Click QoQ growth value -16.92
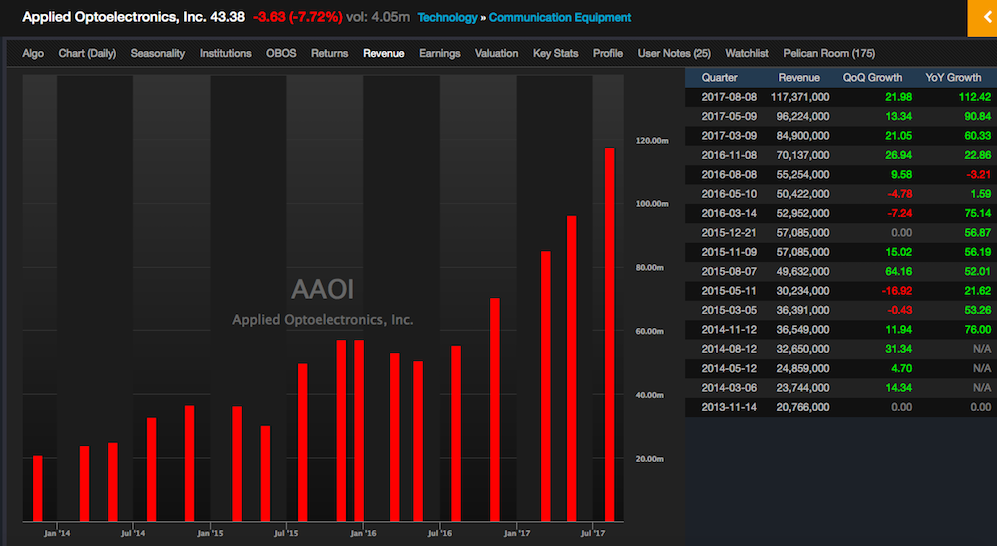This screenshot has width=997, height=546. click(x=897, y=291)
